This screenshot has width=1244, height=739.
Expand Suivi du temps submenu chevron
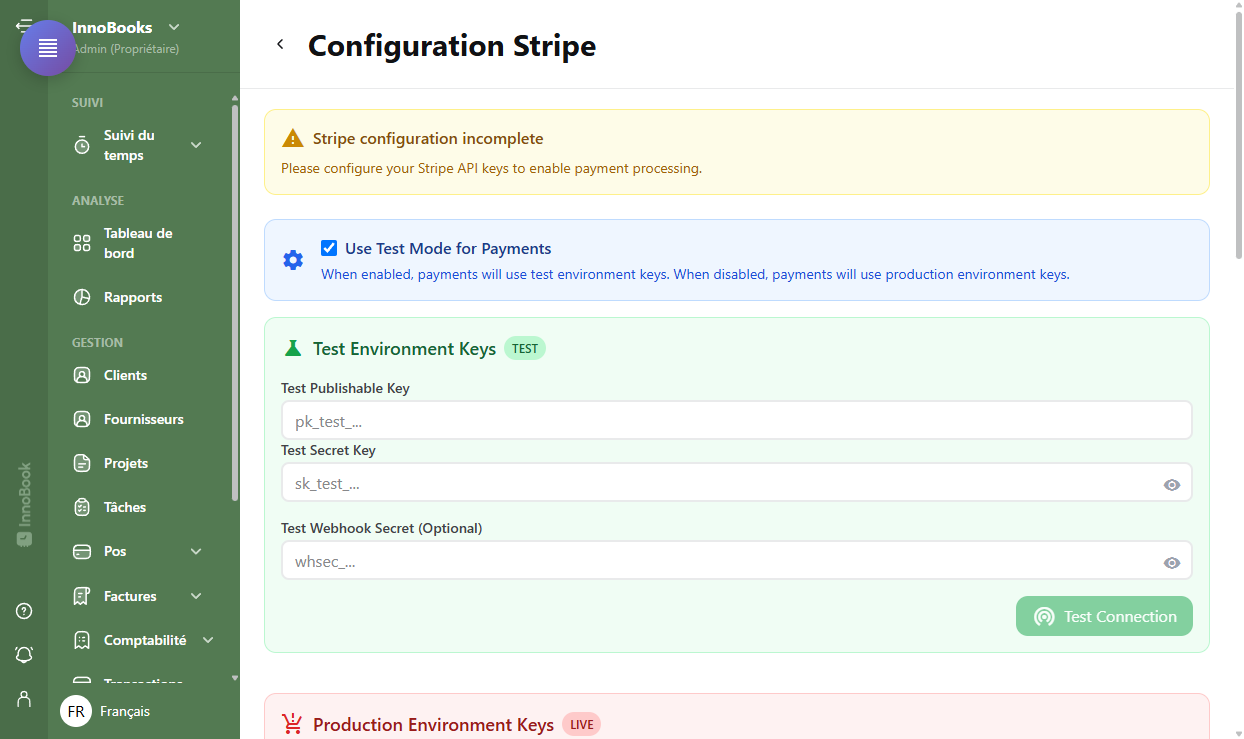pos(196,145)
